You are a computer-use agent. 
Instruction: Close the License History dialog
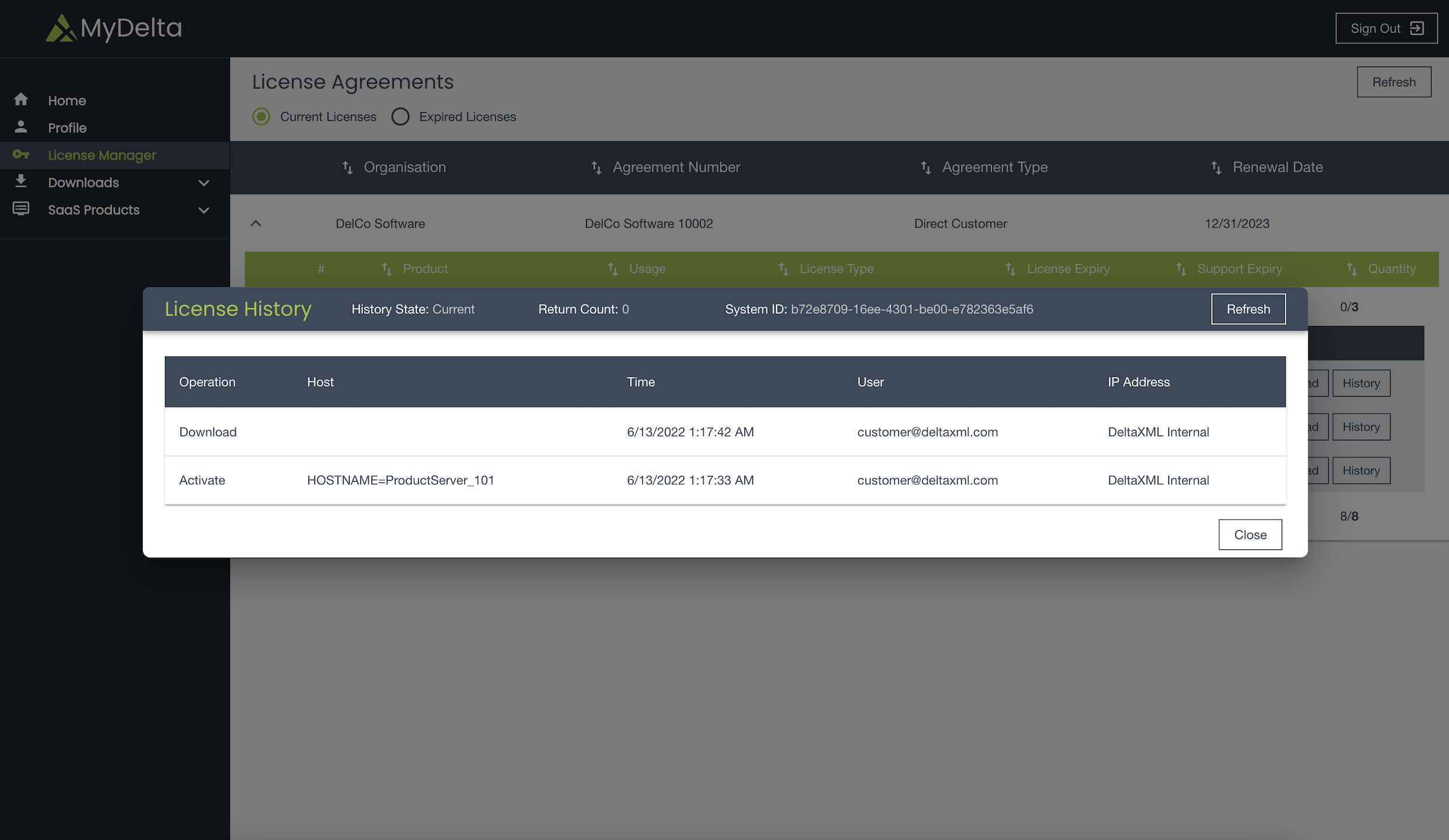point(1250,534)
